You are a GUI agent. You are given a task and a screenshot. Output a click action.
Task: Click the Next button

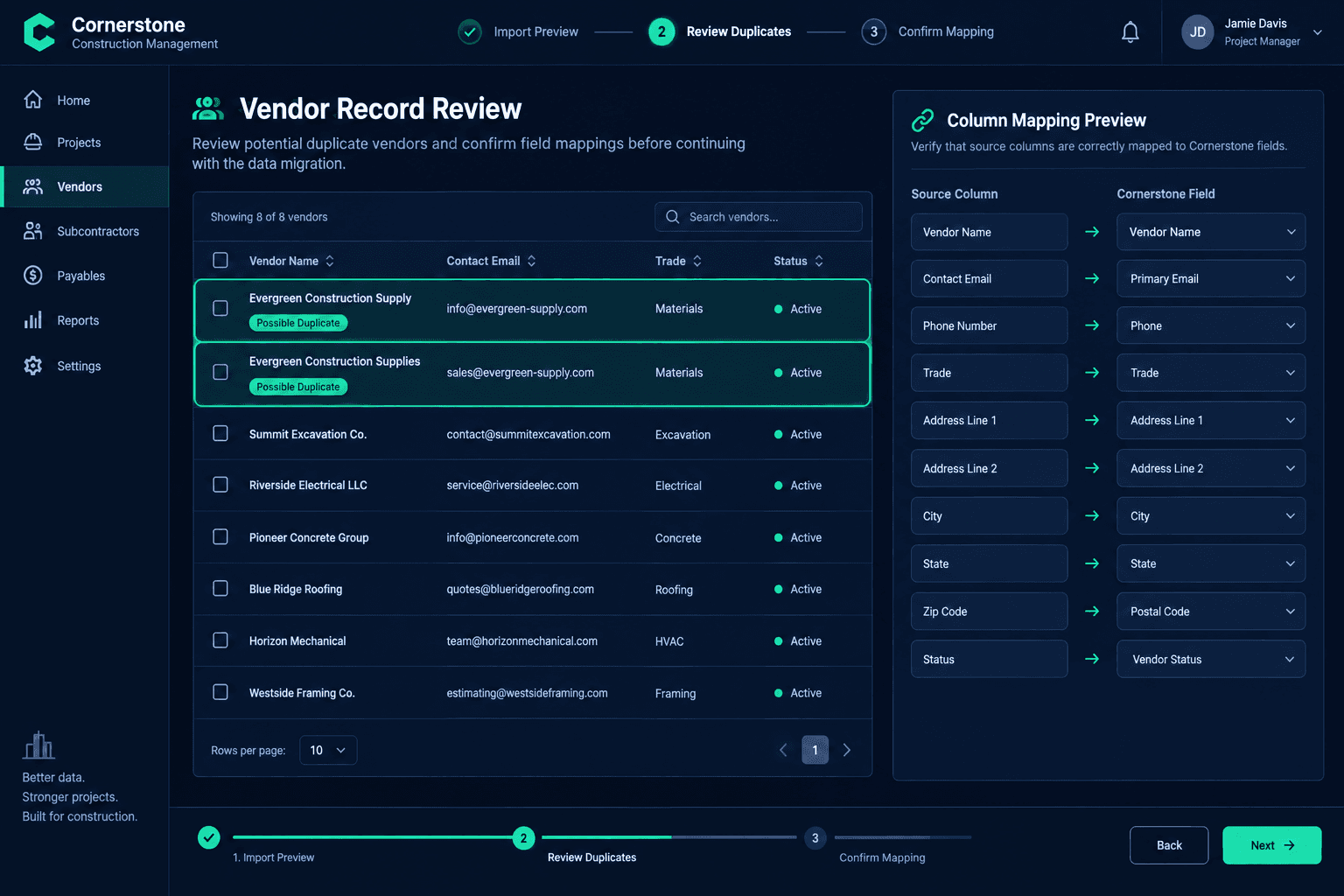(x=1271, y=845)
